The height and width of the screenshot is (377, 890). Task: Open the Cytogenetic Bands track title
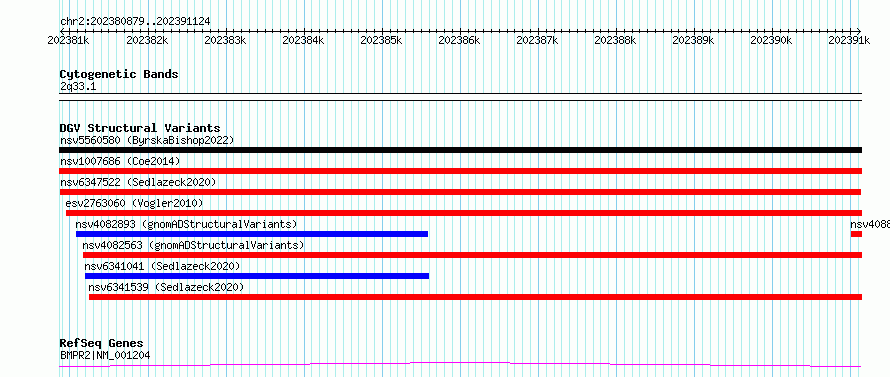point(119,74)
